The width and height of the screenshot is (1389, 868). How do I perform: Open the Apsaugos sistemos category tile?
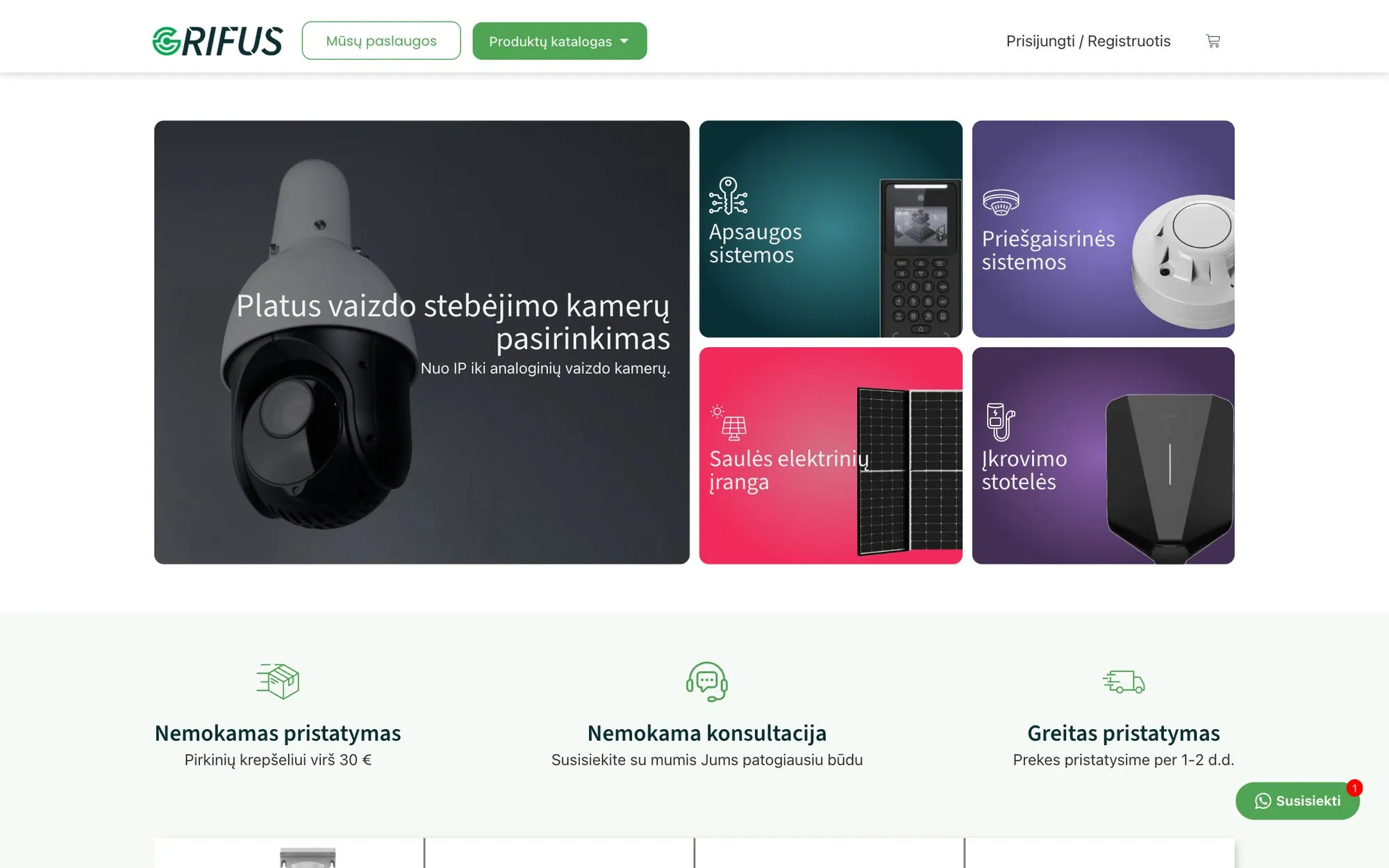[x=831, y=229]
